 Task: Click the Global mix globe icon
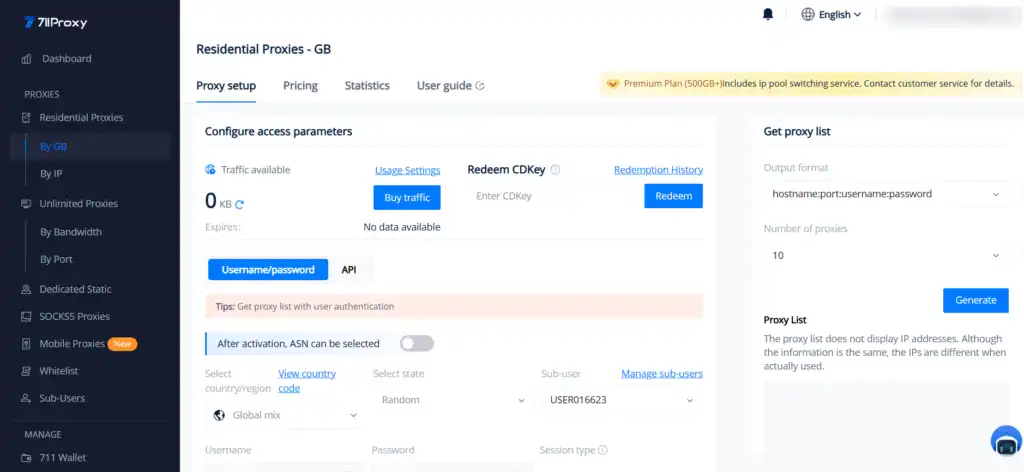(220, 415)
